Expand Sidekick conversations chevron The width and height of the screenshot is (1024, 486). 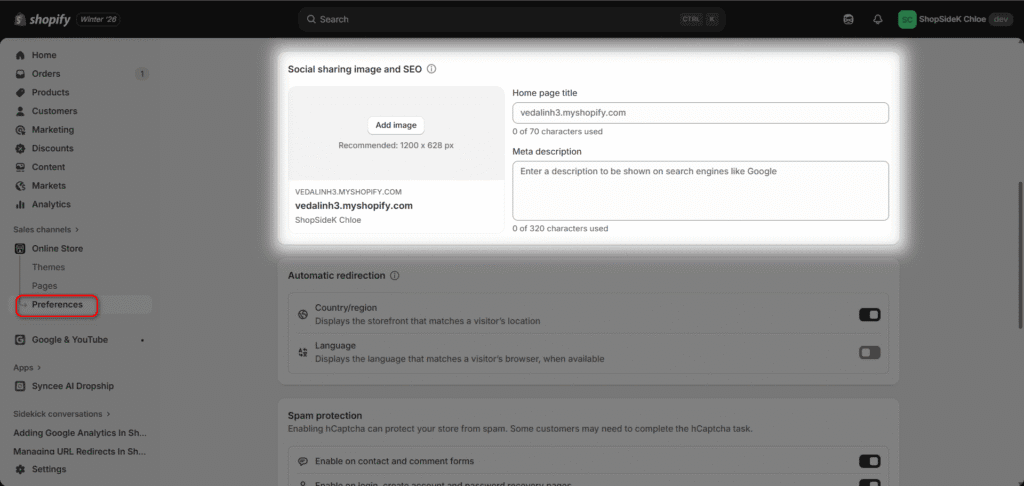(108, 414)
